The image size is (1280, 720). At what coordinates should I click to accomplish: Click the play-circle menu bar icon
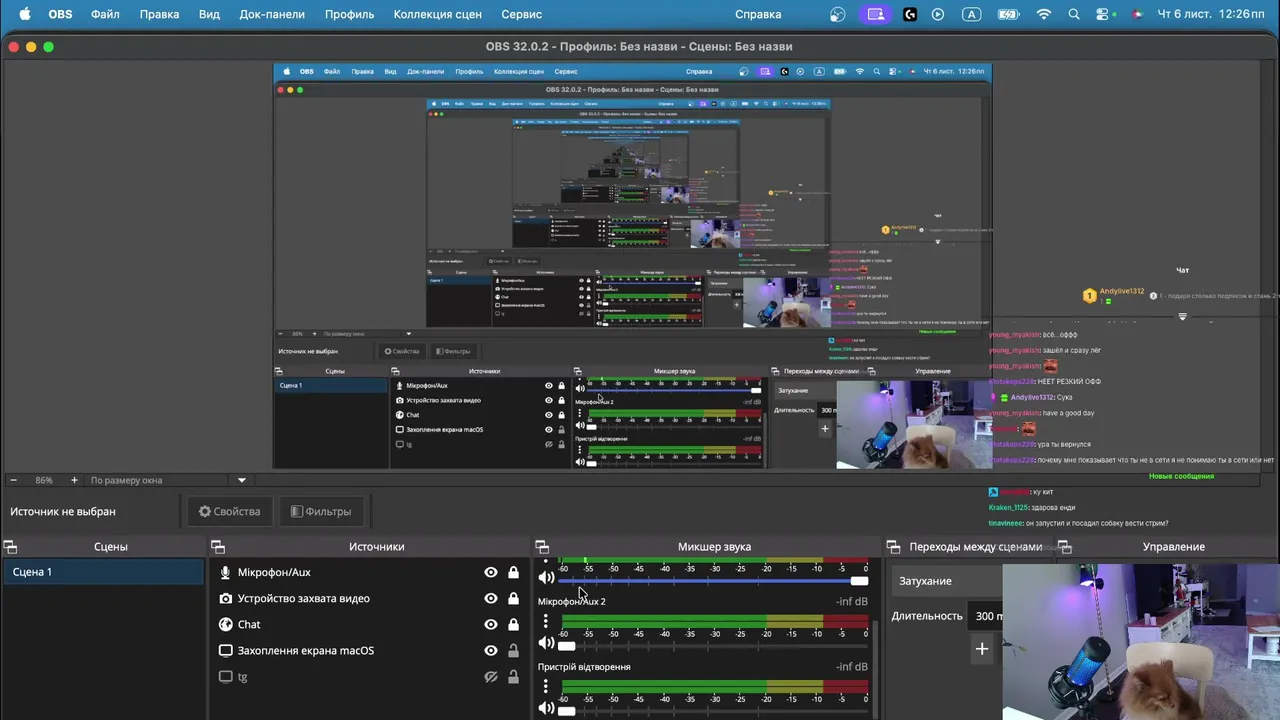tap(938, 14)
